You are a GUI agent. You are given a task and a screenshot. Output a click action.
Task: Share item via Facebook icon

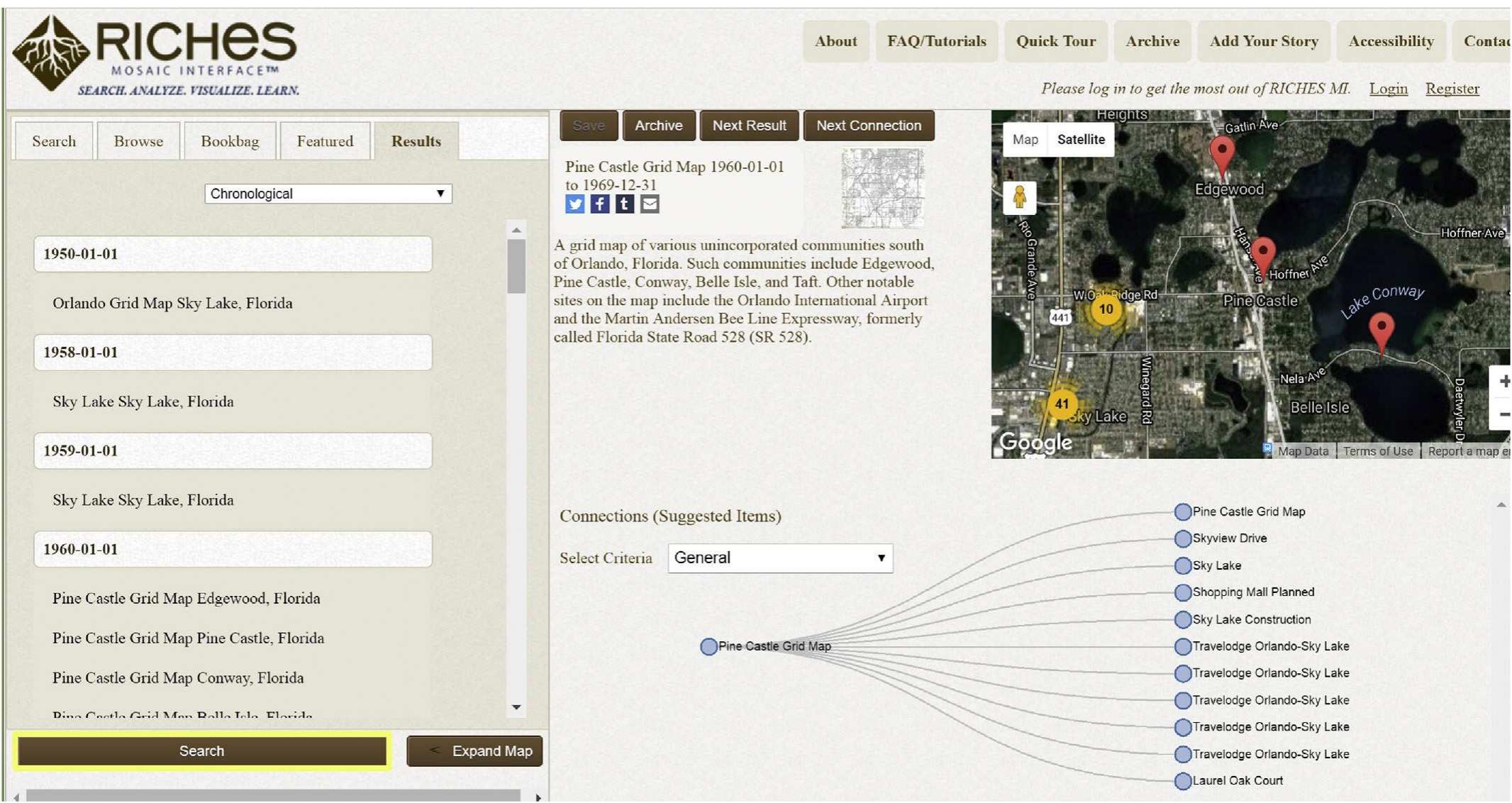(599, 204)
